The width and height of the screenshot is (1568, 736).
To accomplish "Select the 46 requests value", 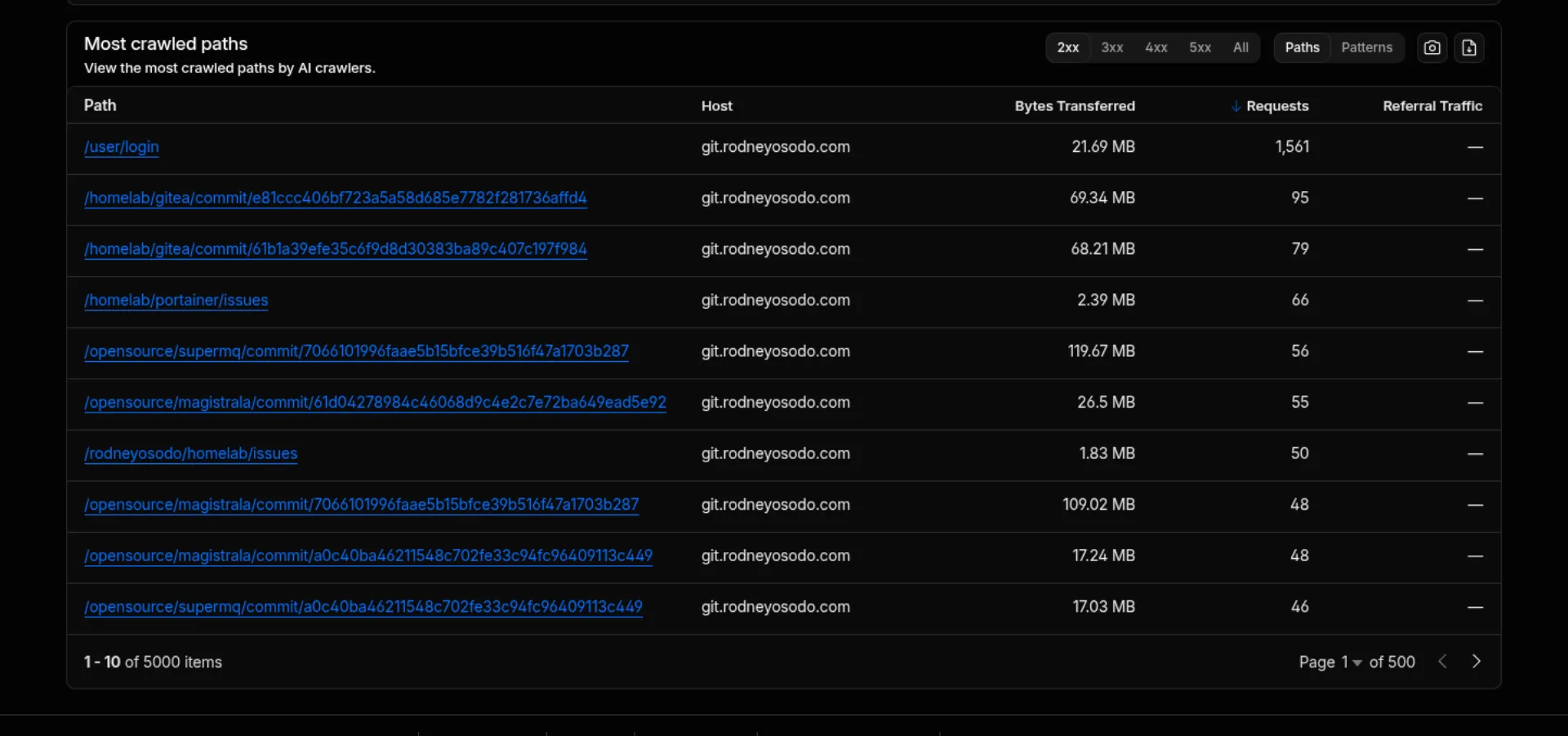I will (x=1300, y=607).
